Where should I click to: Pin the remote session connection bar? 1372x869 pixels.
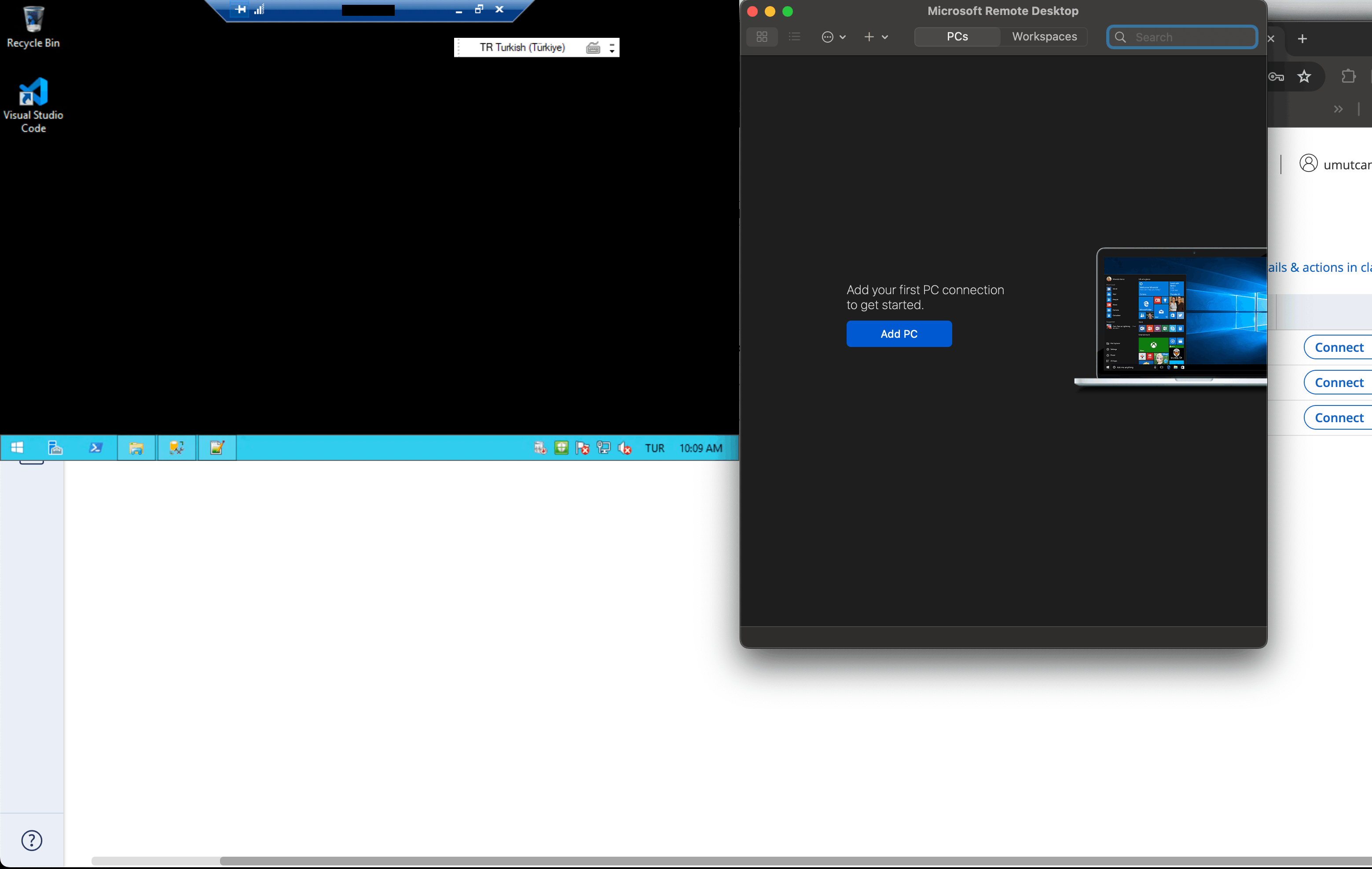pyautogui.click(x=240, y=9)
